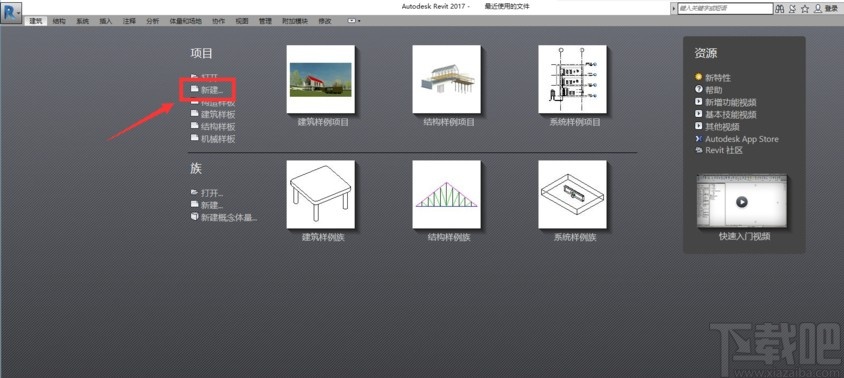
Task: Click the 建筑样例项目 caption text
Action: point(323,122)
